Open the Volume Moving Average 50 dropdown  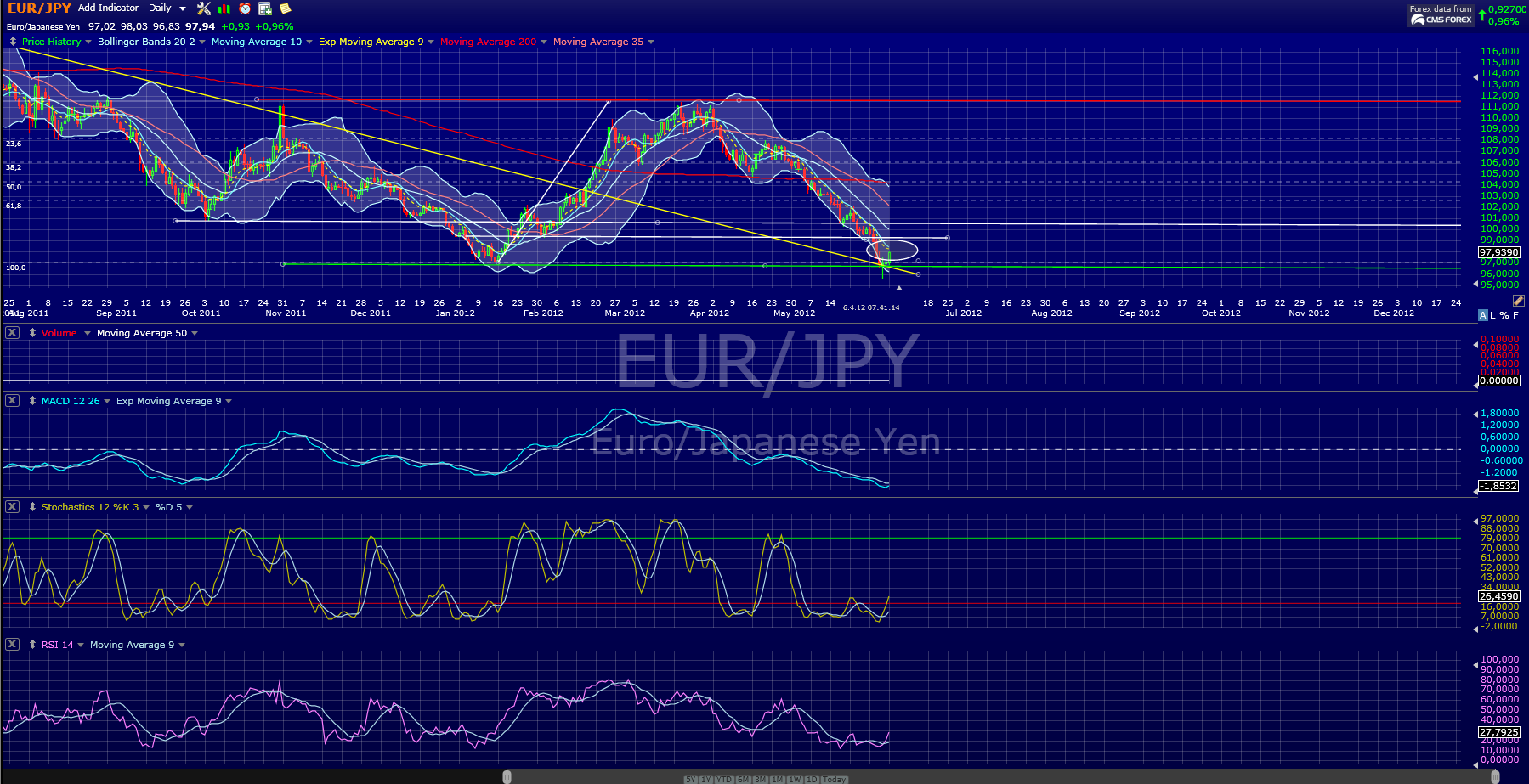coord(195,334)
